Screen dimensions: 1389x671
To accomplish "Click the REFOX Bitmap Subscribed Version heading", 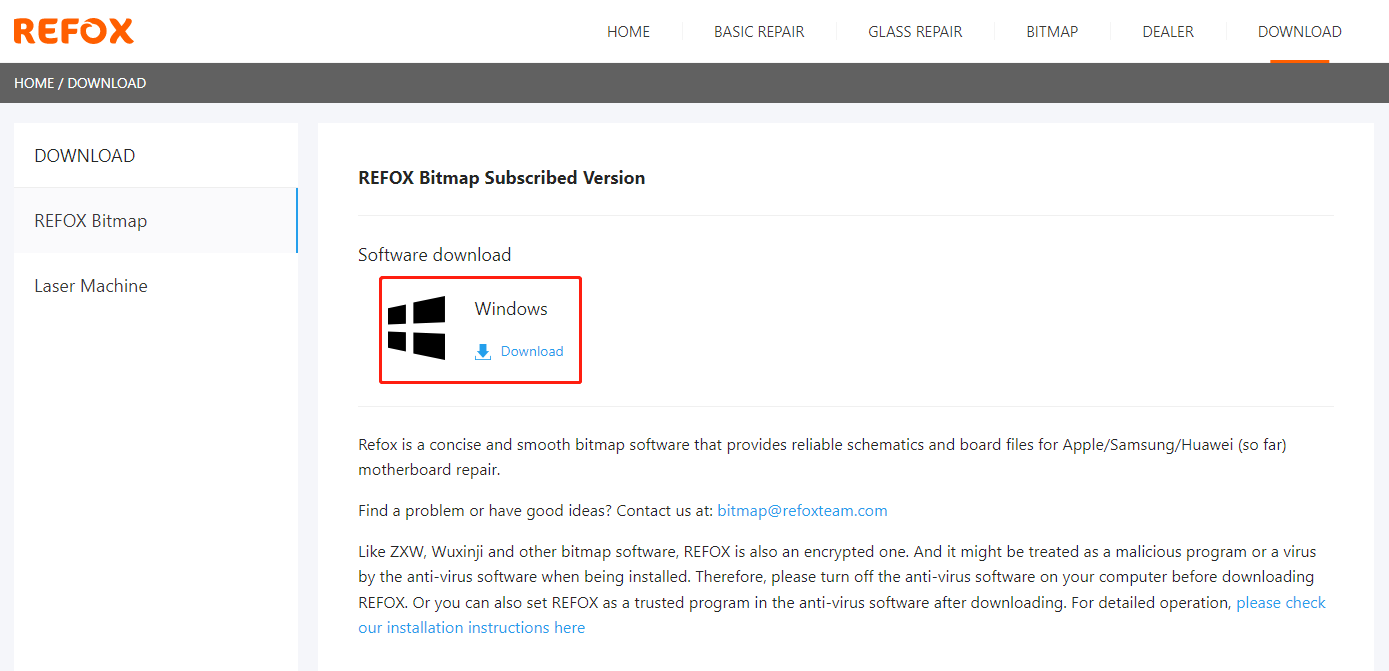I will pyautogui.click(x=502, y=178).
